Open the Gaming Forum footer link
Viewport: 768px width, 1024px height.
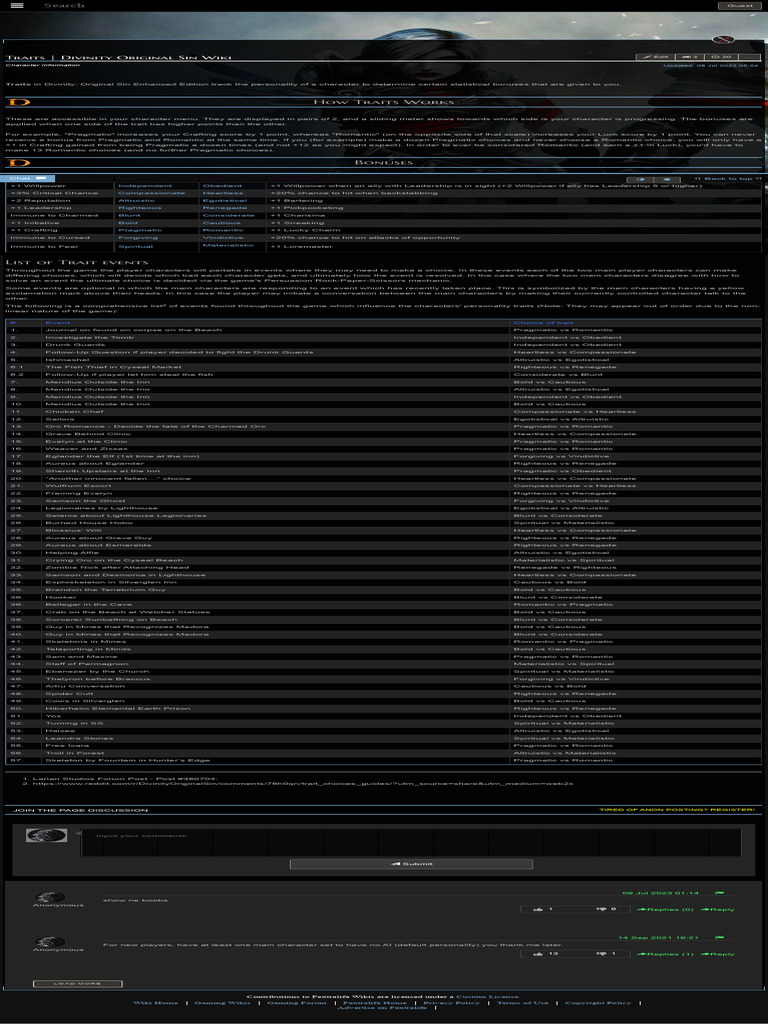[x=296, y=1003]
